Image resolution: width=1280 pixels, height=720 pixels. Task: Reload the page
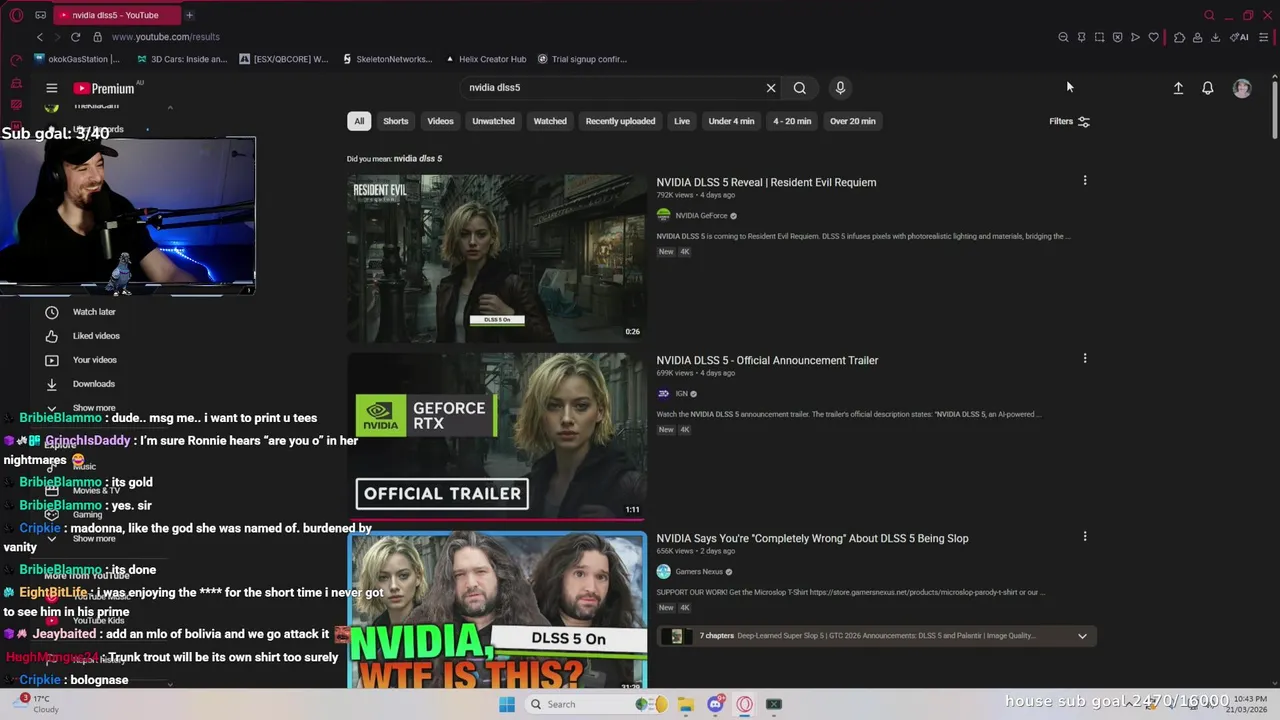pos(75,37)
